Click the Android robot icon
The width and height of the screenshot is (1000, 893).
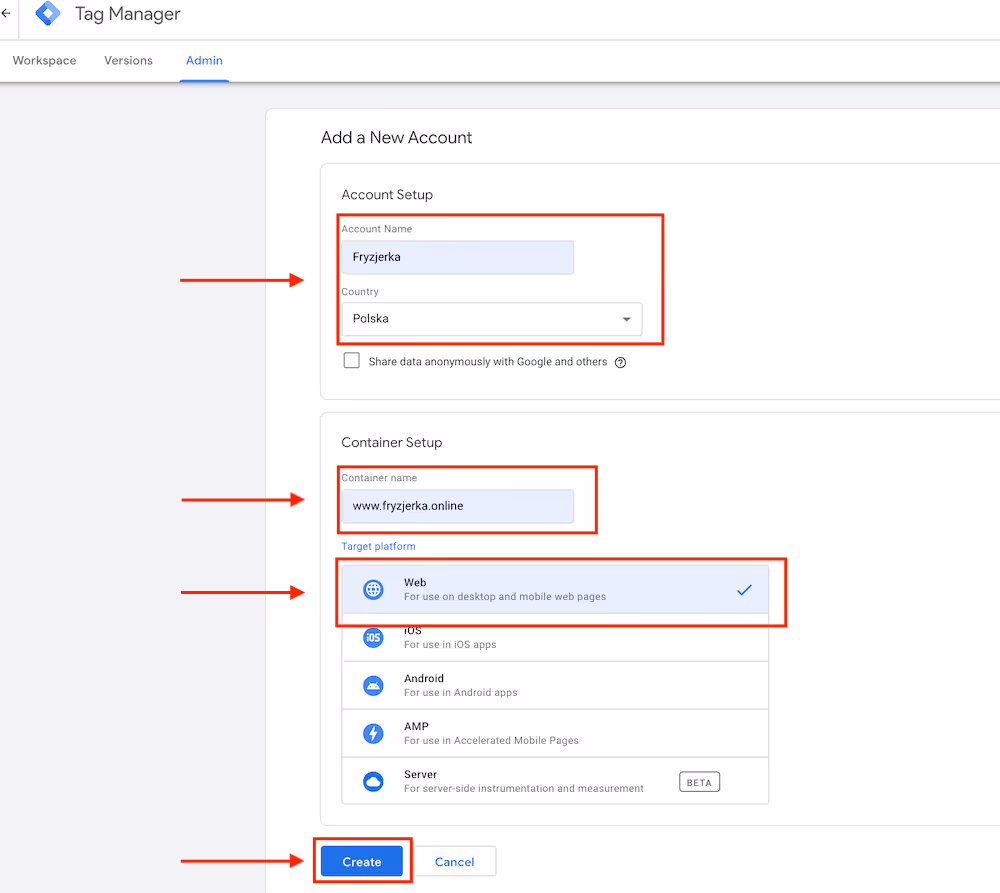pyautogui.click(x=373, y=685)
